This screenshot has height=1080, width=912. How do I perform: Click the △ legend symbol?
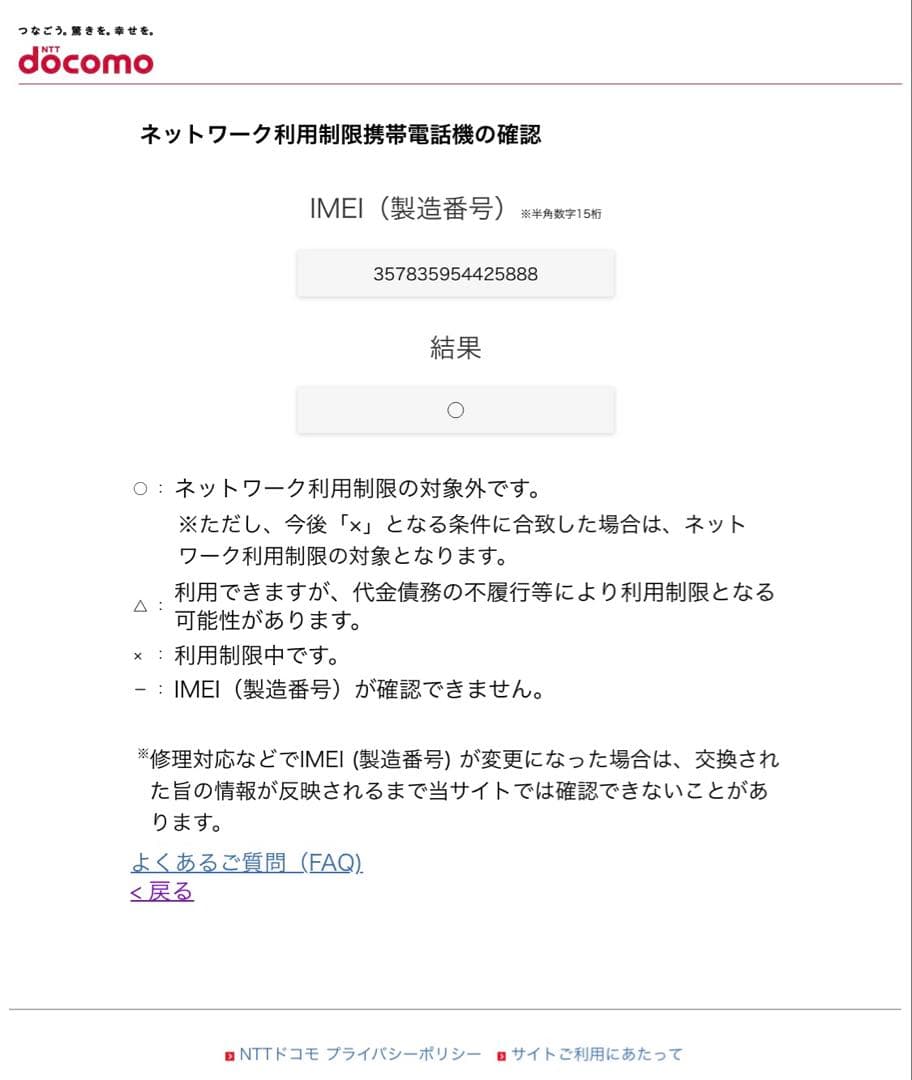[140, 606]
